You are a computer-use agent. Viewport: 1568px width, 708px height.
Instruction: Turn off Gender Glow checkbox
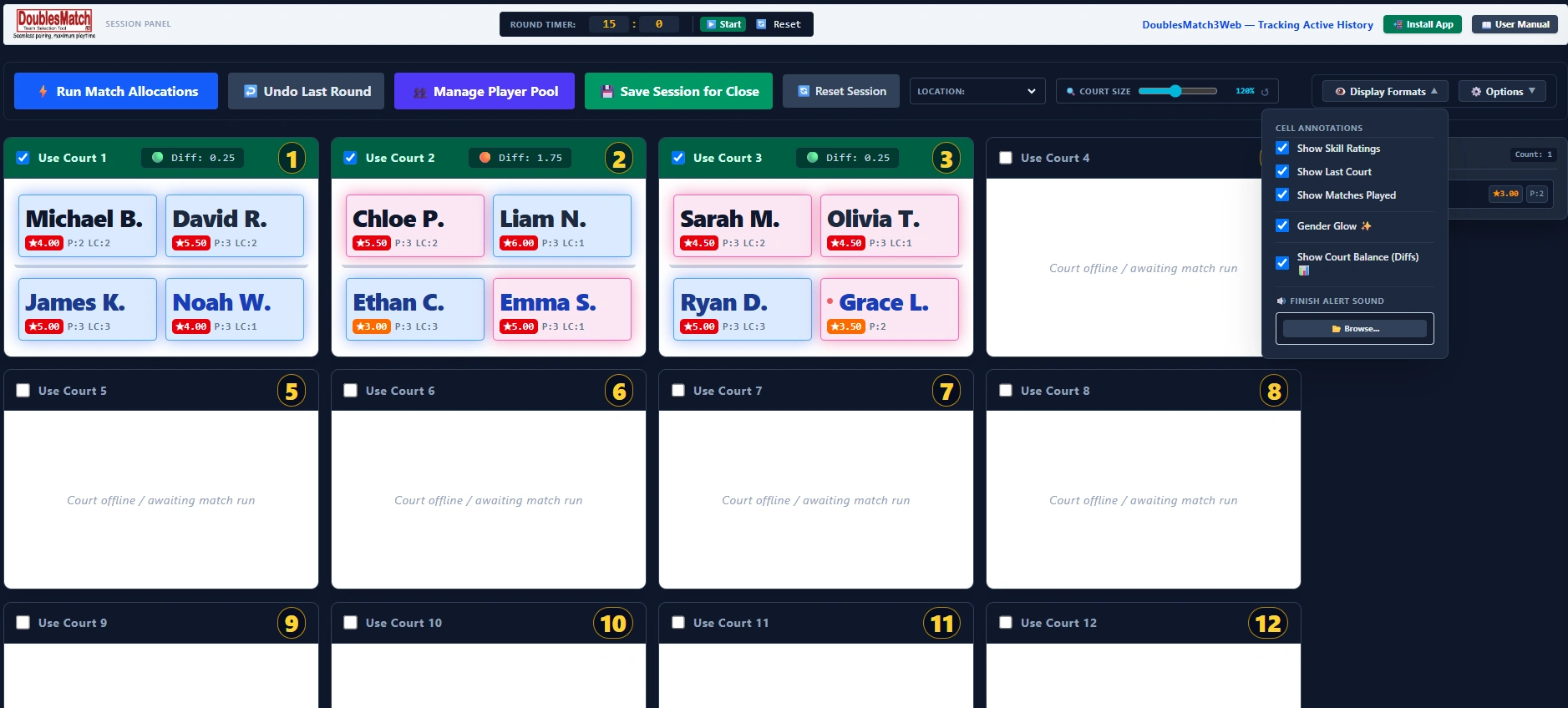tap(1282, 225)
